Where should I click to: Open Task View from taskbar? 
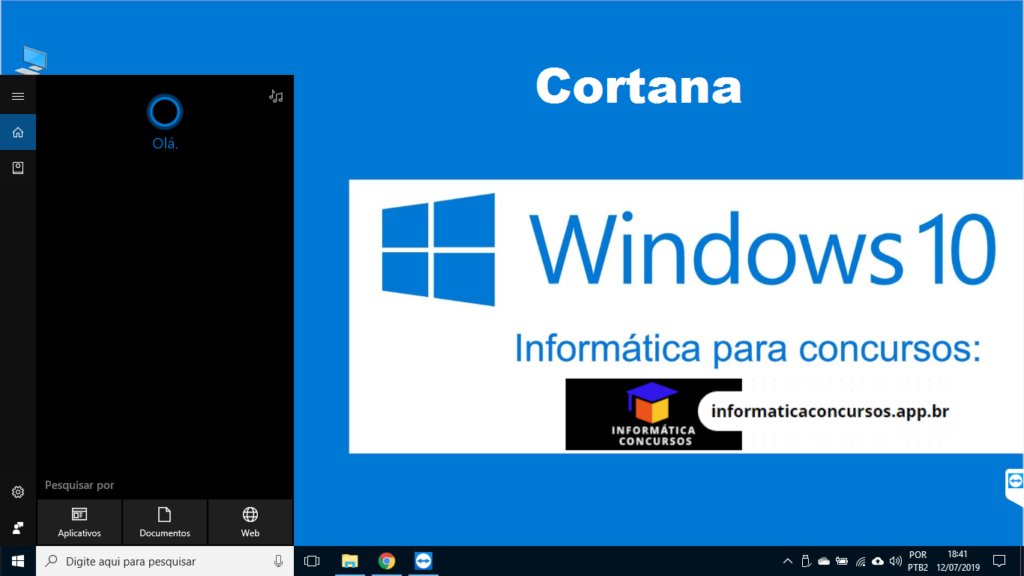point(311,561)
